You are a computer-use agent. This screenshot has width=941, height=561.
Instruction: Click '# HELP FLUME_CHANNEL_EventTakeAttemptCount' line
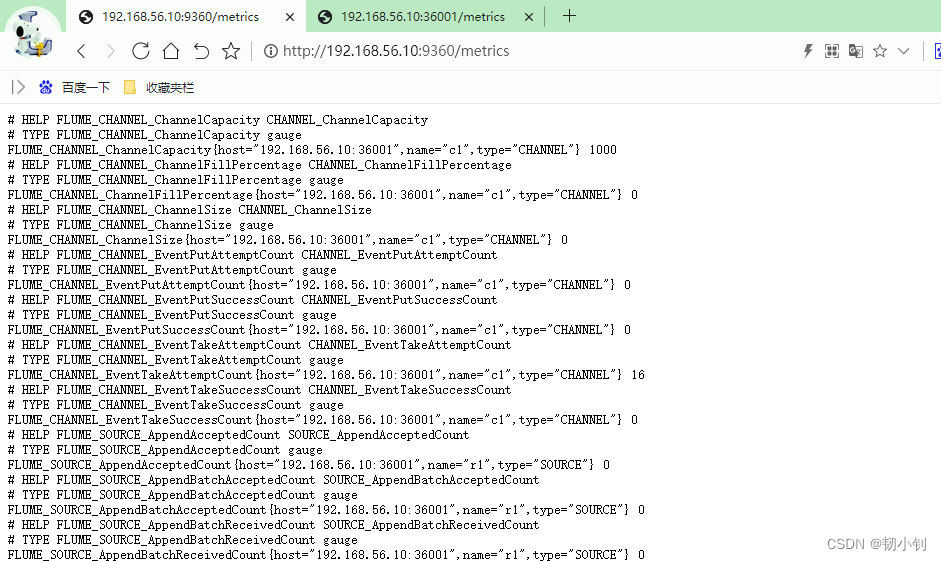(259, 345)
